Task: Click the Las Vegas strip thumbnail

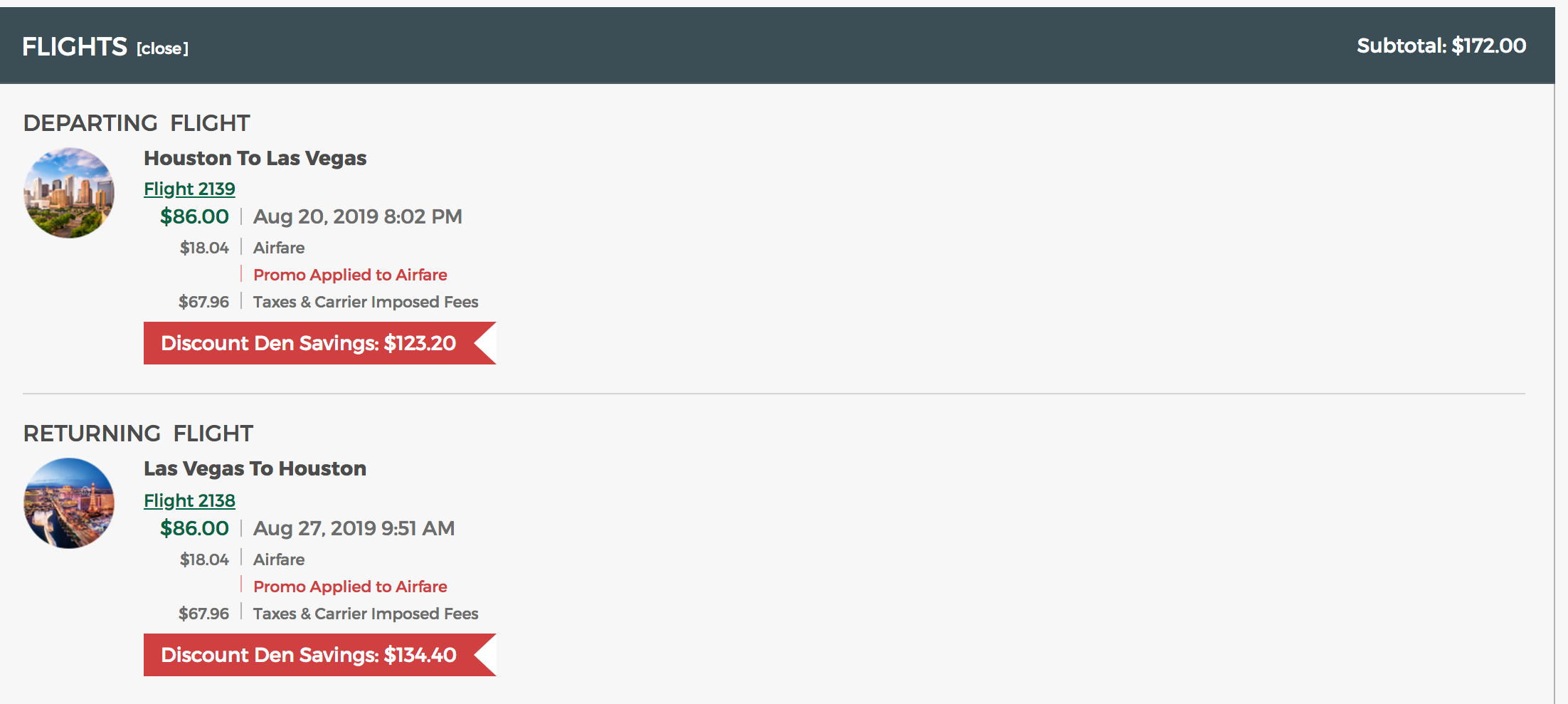Action: point(69,503)
